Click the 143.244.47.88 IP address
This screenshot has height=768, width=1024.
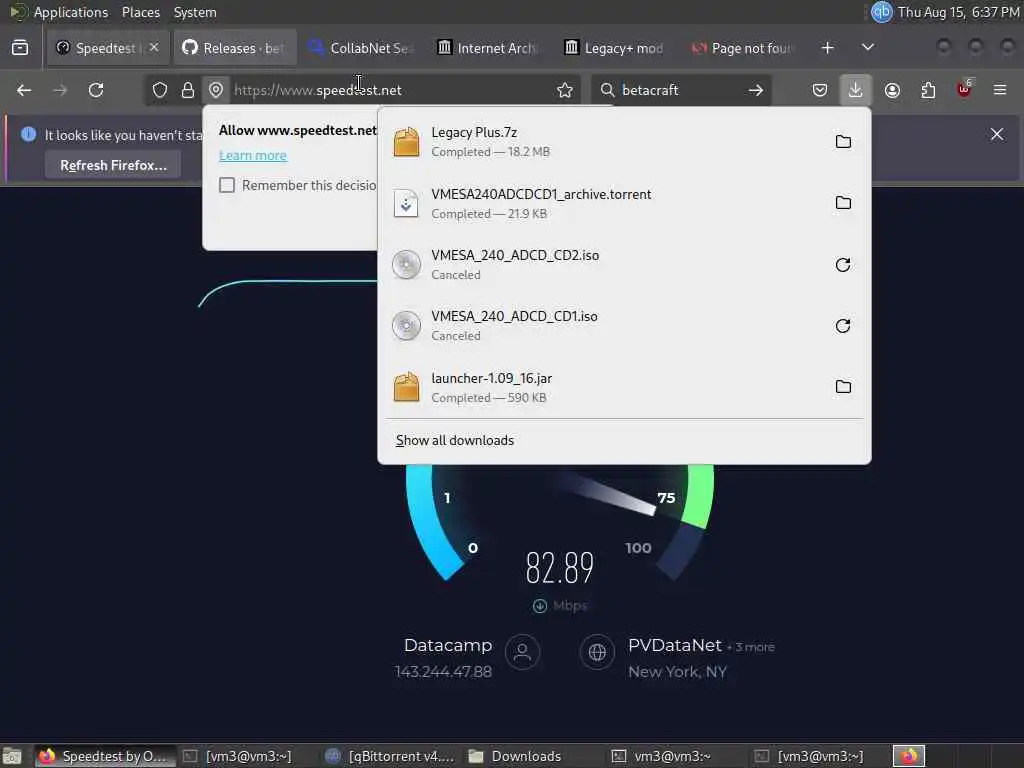point(443,671)
